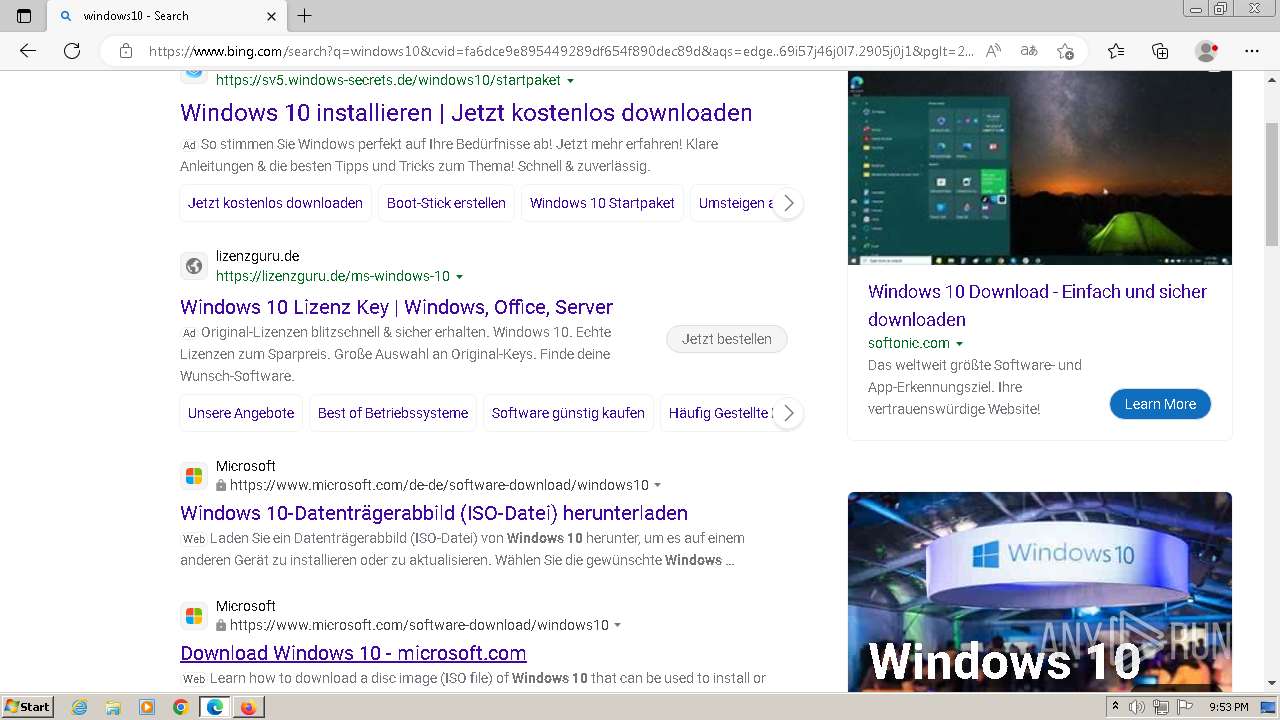The image size is (1280, 720).
Task: Show more sitelinks next to Umsteigen
Action: coord(788,203)
